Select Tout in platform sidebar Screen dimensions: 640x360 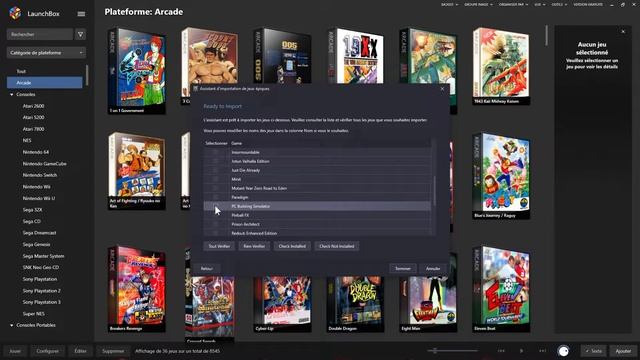click(21, 71)
